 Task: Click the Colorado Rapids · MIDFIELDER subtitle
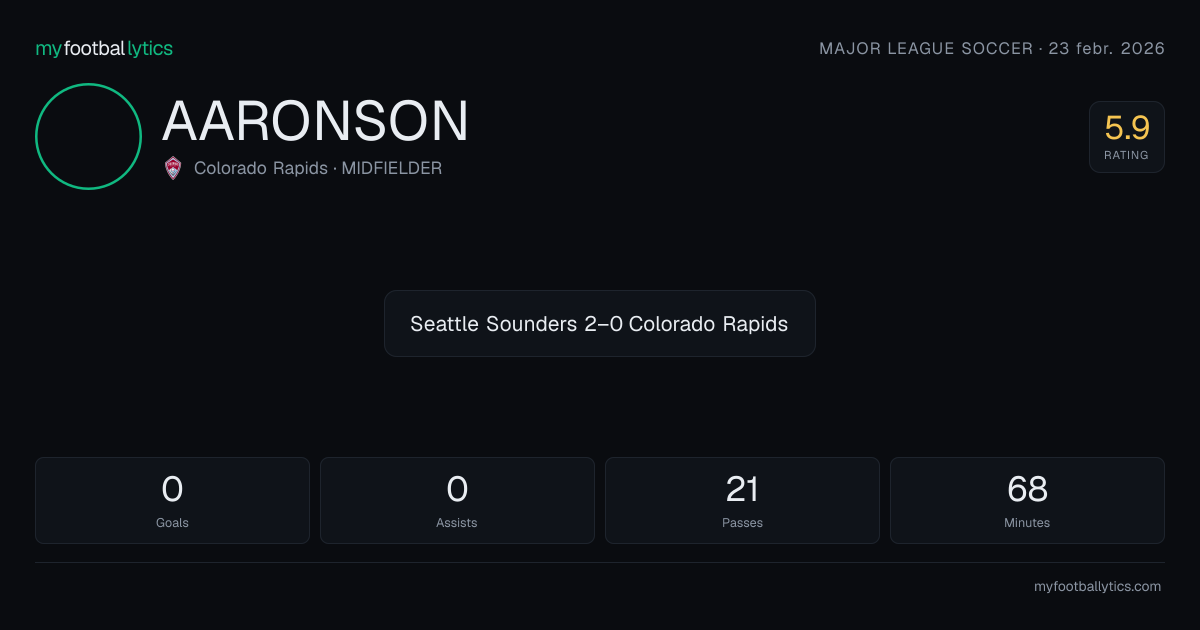(318, 169)
